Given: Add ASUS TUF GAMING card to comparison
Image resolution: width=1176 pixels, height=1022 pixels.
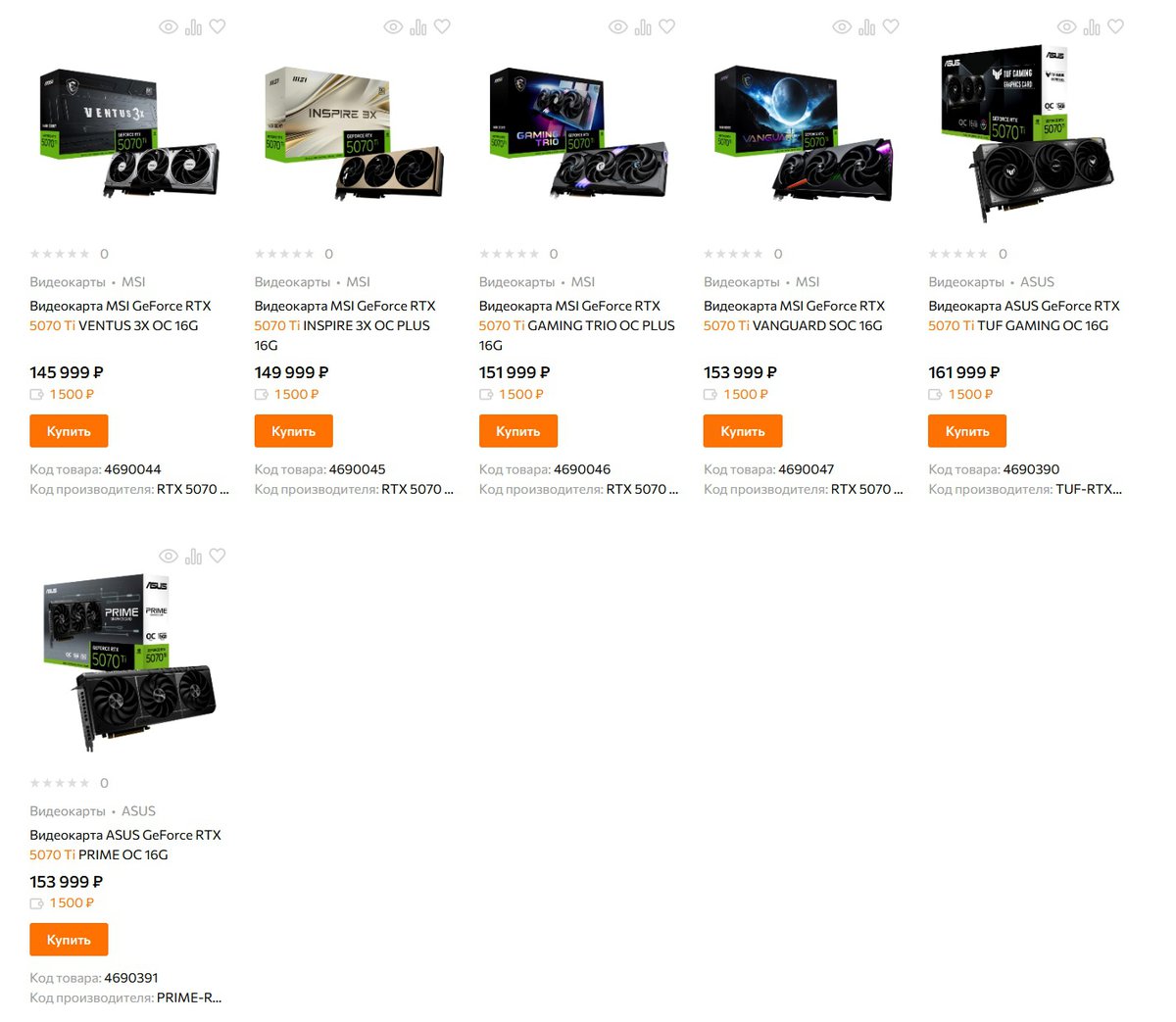Looking at the screenshot, I should pyautogui.click(x=1092, y=27).
